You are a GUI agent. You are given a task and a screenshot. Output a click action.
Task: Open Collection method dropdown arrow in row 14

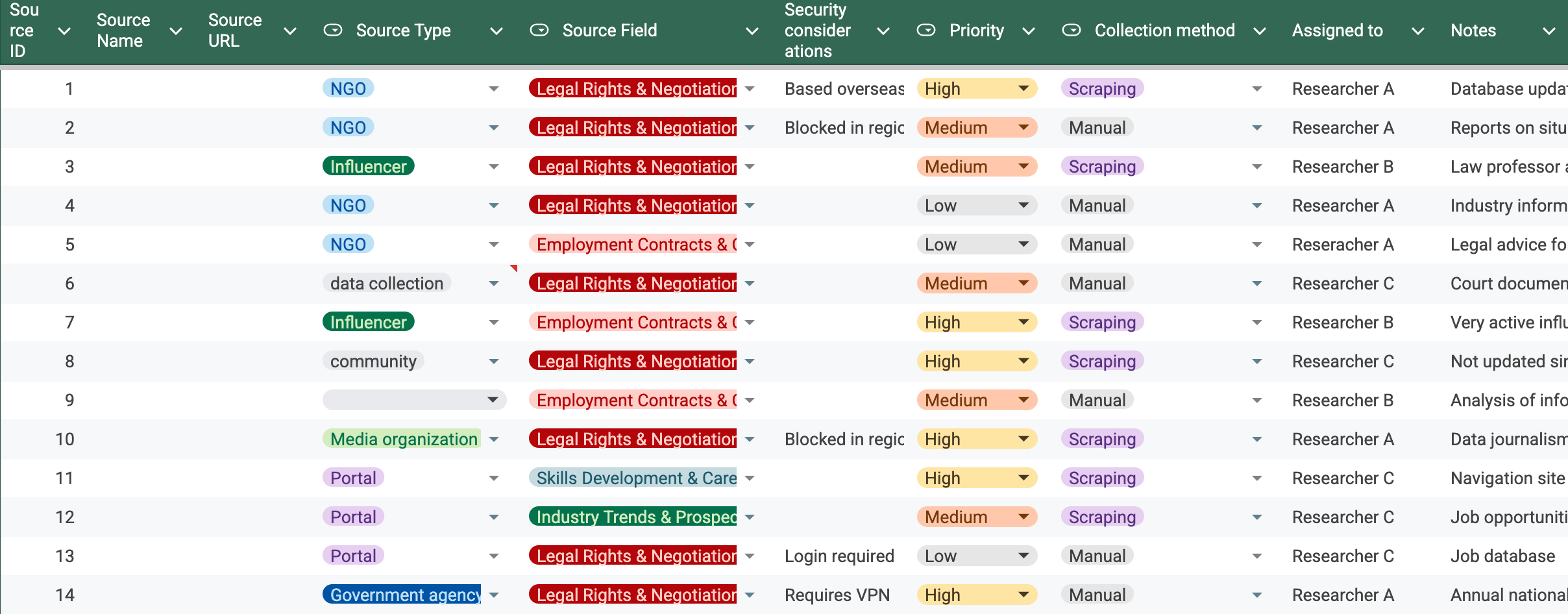click(1256, 595)
